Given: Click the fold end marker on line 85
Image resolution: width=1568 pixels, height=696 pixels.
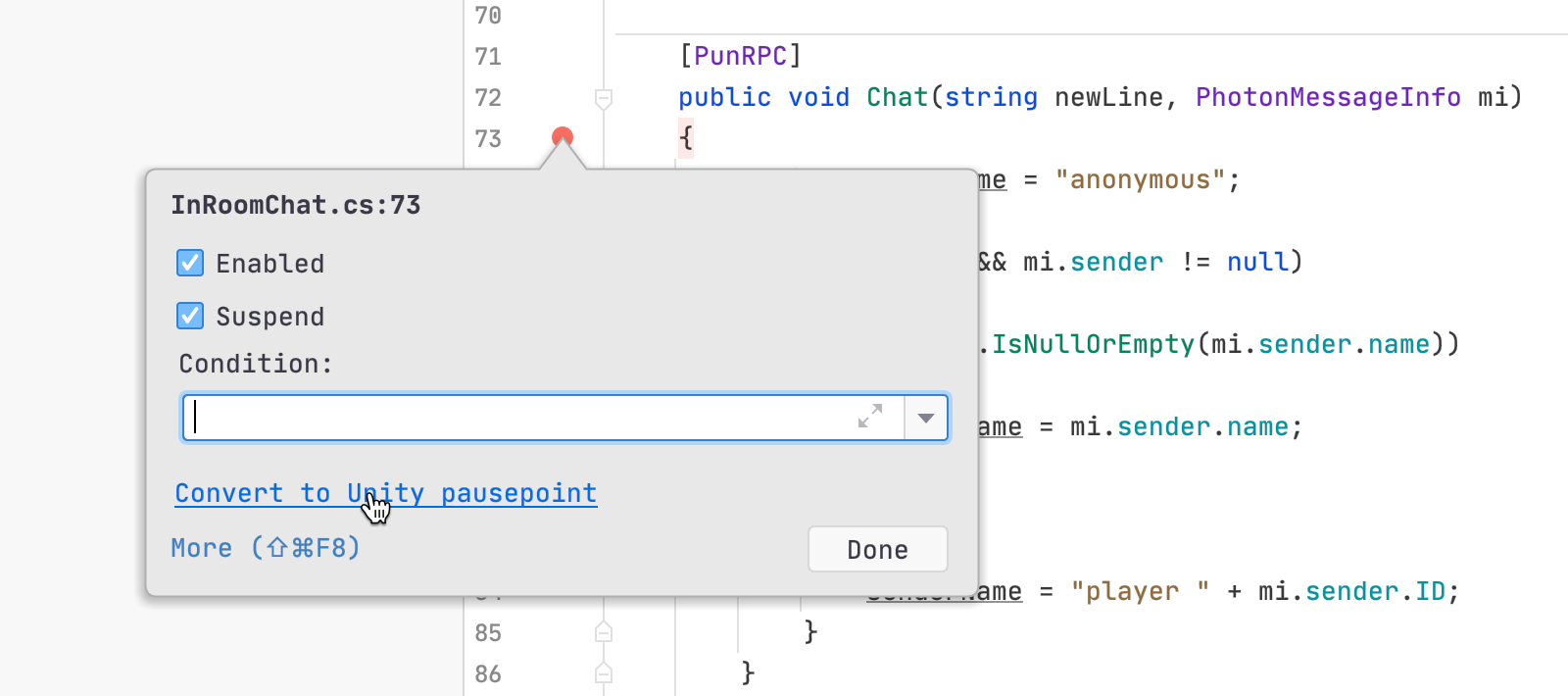Looking at the screenshot, I should [x=604, y=632].
